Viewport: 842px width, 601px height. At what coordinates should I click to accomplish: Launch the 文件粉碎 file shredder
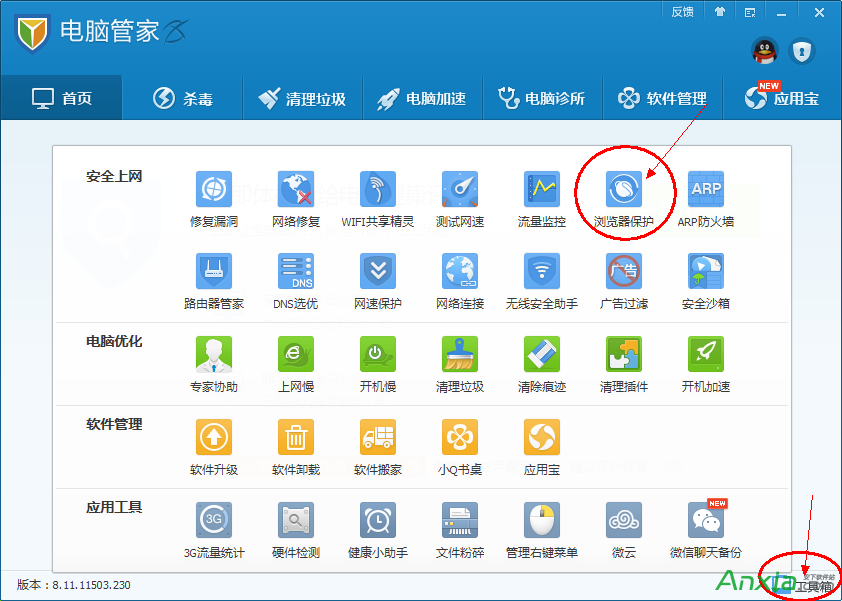[x=460, y=531]
